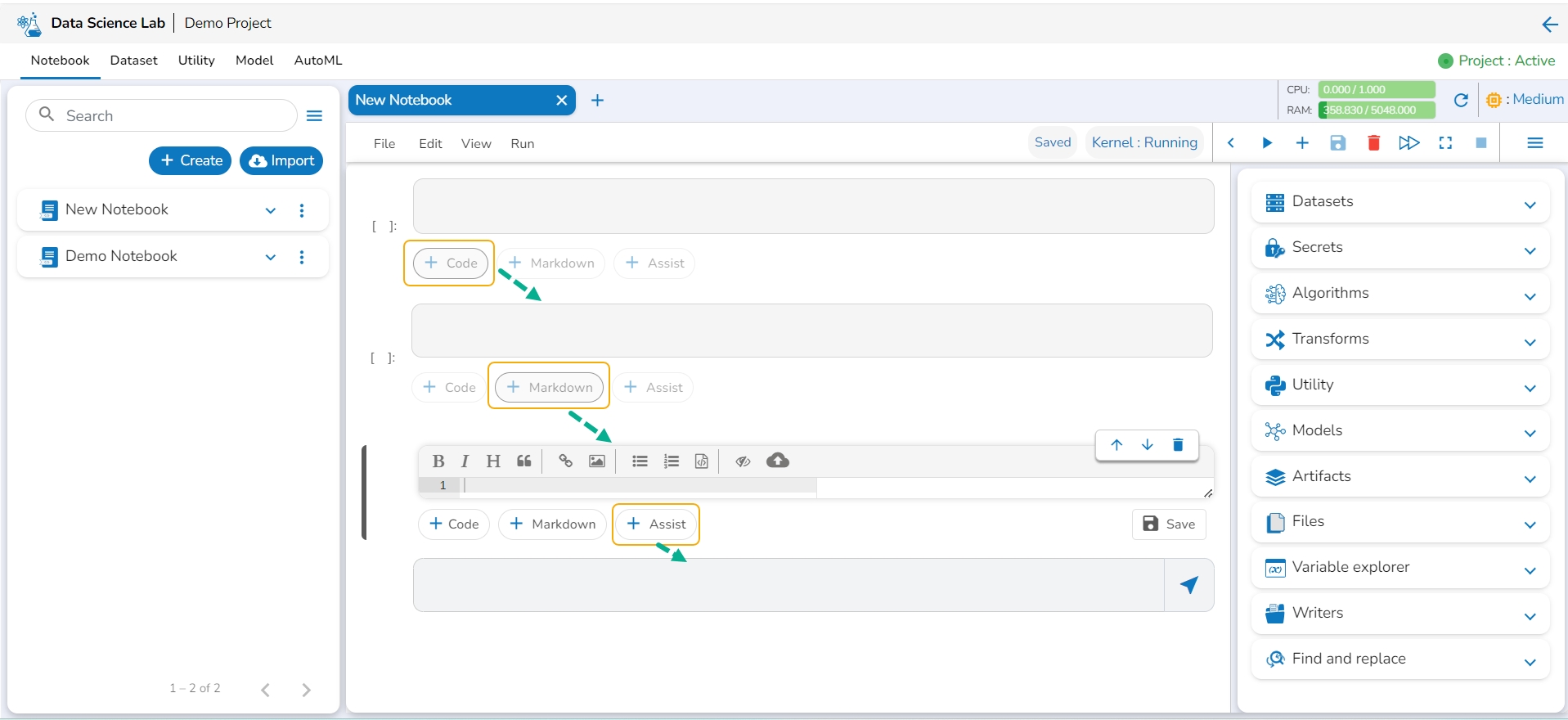Apply bold in the markdown editor
Image resolution: width=1568 pixels, height=720 pixels.
pos(438,461)
